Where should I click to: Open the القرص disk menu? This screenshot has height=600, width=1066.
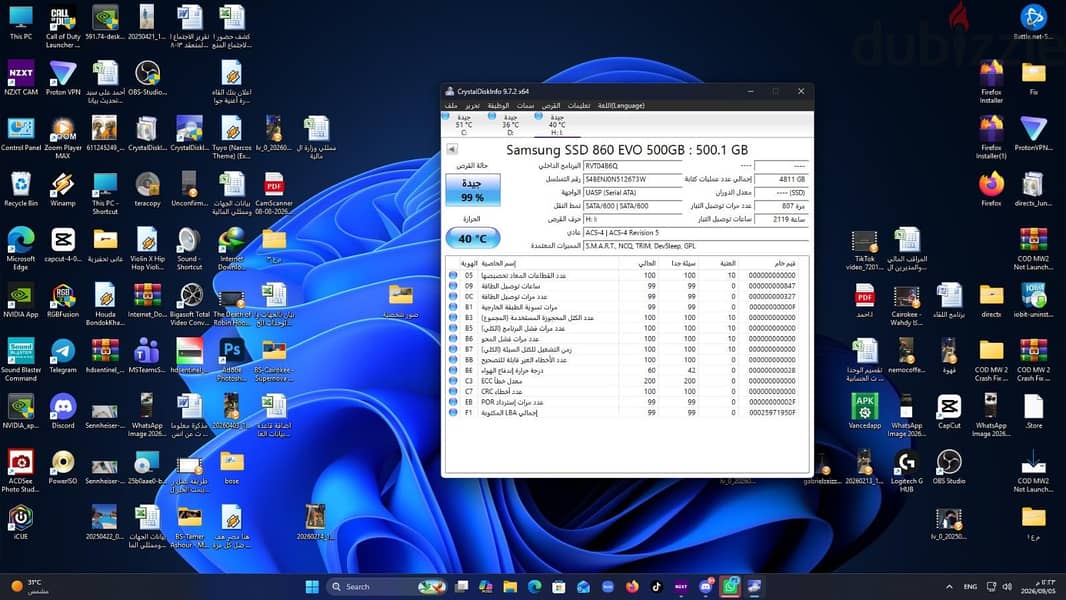click(x=551, y=105)
